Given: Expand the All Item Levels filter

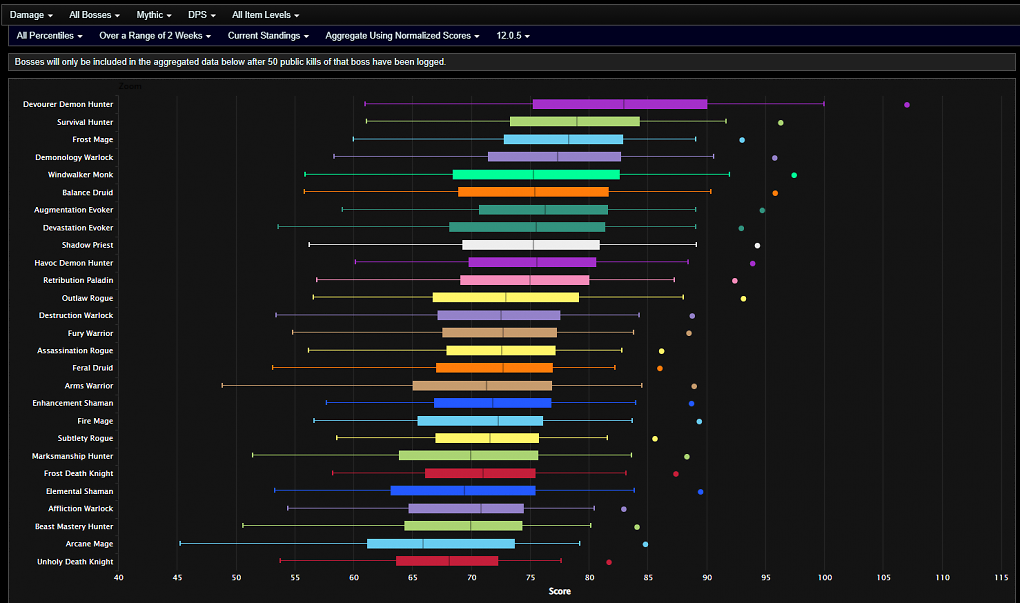Looking at the screenshot, I should [265, 14].
